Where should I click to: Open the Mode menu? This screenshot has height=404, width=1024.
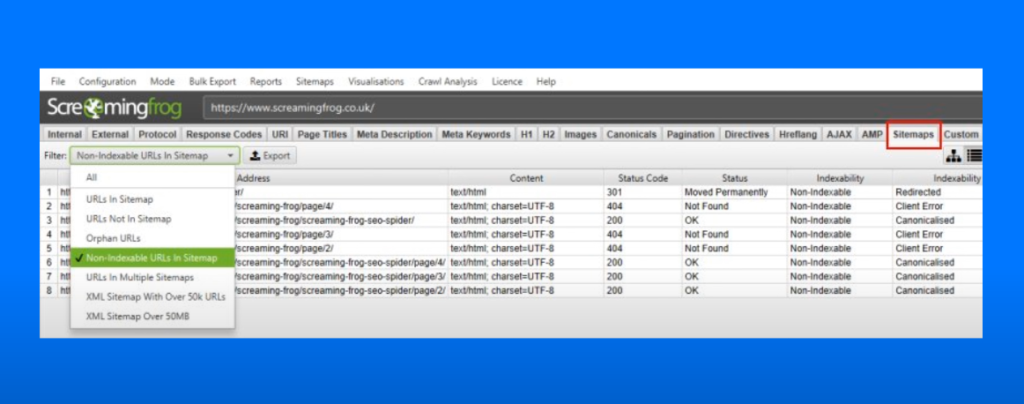click(x=163, y=82)
